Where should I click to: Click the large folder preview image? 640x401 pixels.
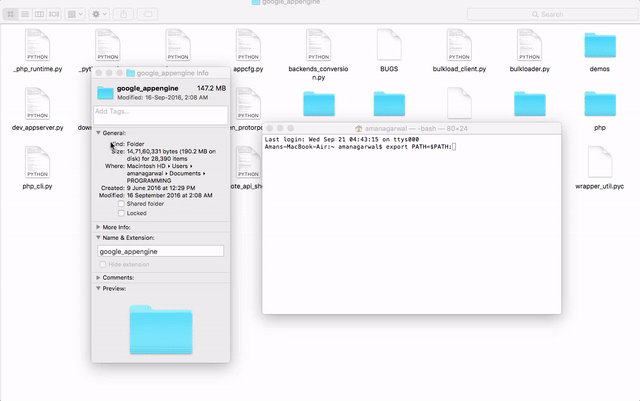[161, 330]
